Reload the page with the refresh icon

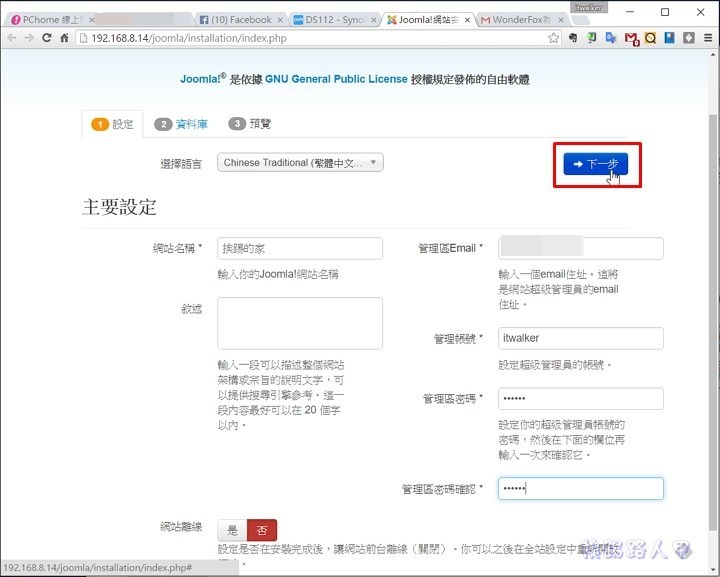[46, 38]
